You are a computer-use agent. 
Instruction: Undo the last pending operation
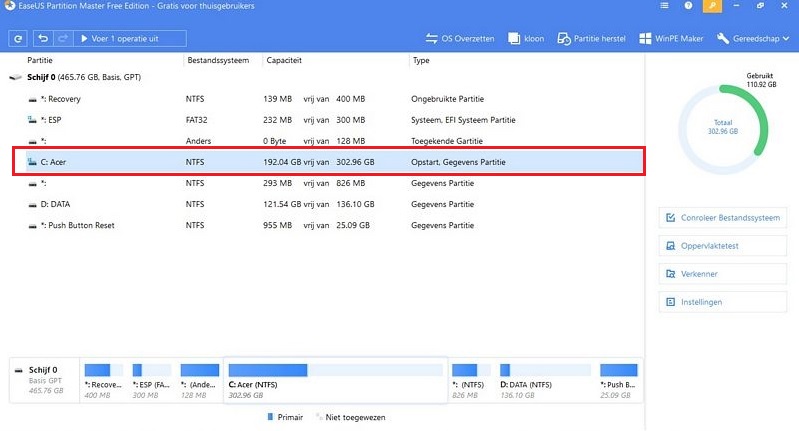(x=43, y=39)
